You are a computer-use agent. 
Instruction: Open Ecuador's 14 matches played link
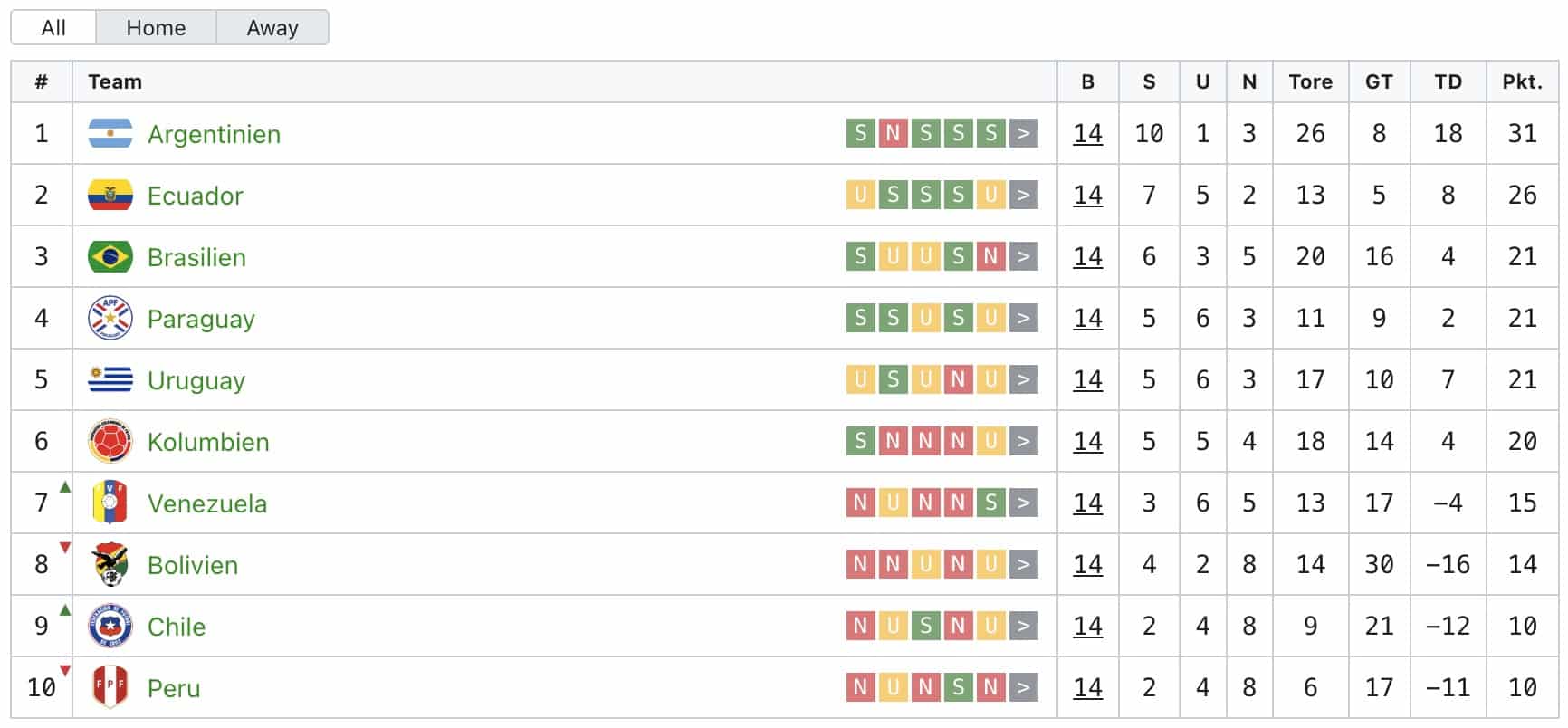coord(1087,196)
